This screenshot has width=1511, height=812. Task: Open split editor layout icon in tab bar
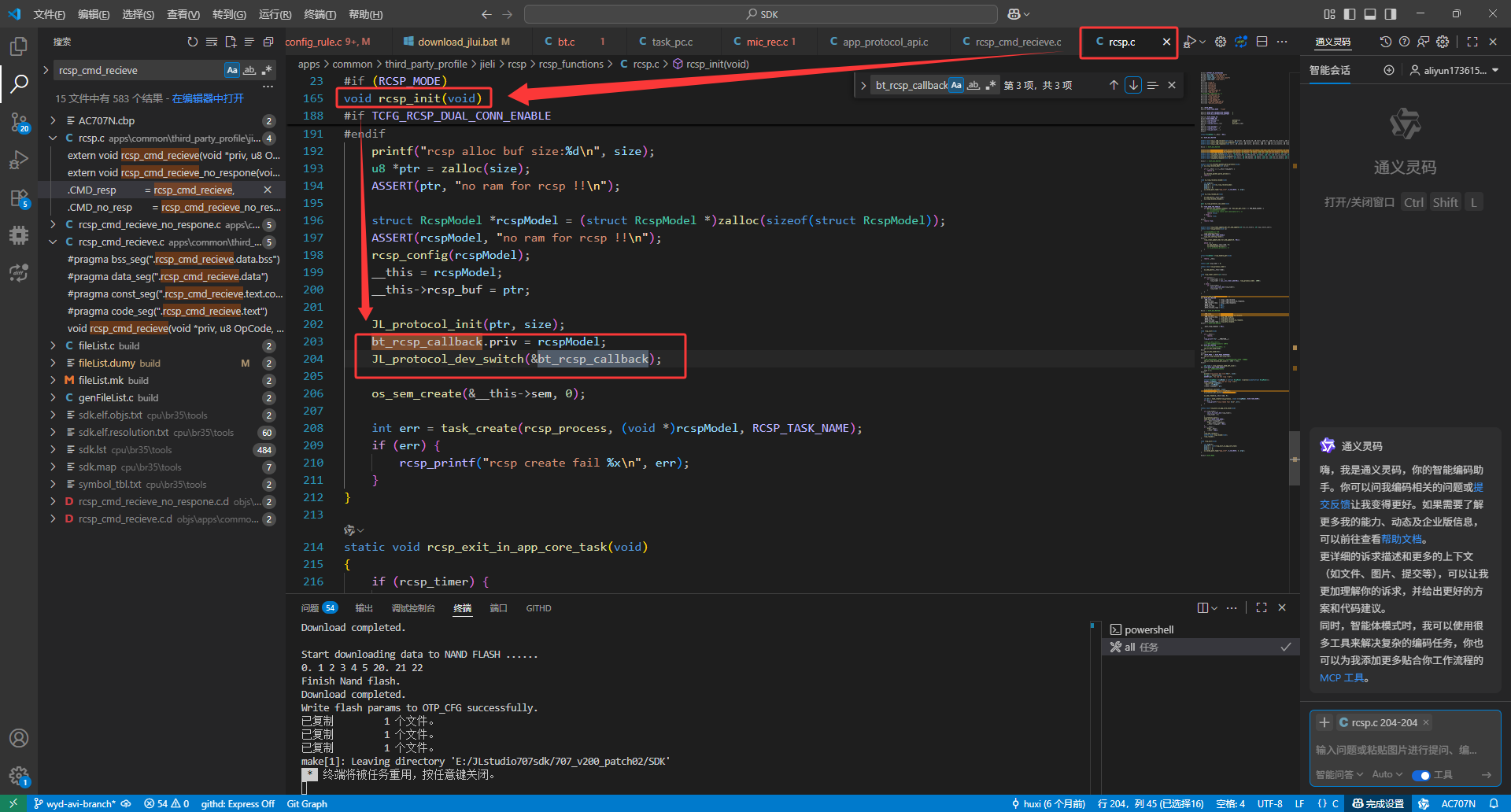[x=1262, y=42]
